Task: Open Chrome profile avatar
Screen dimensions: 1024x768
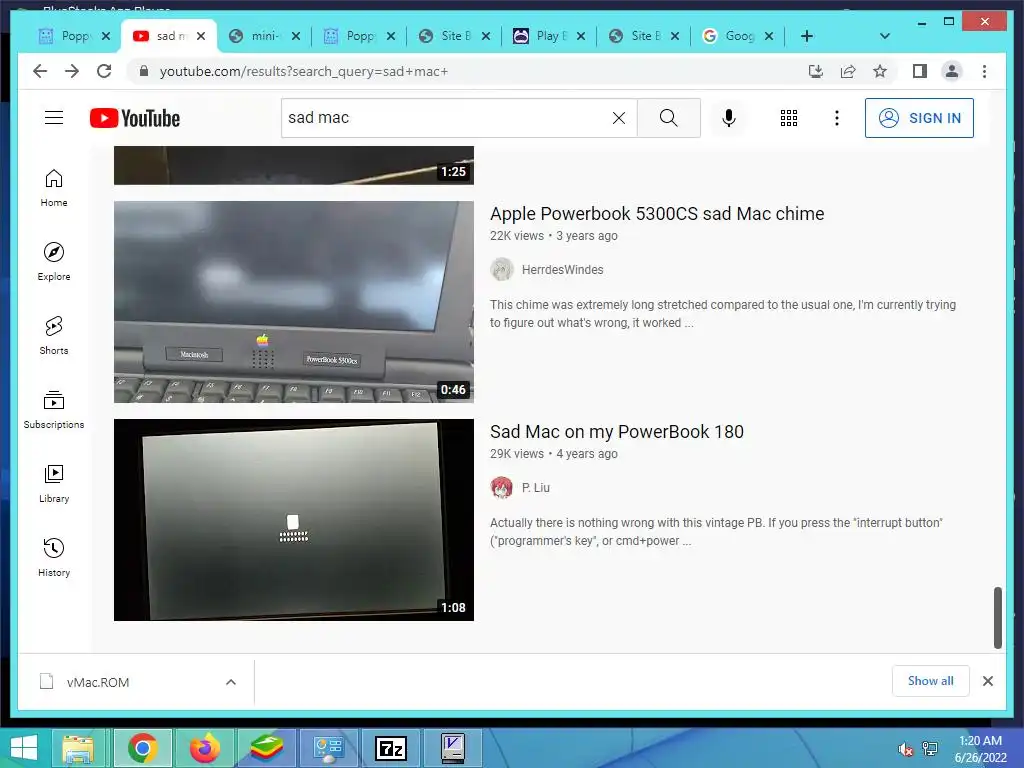Action: pos(952,71)
